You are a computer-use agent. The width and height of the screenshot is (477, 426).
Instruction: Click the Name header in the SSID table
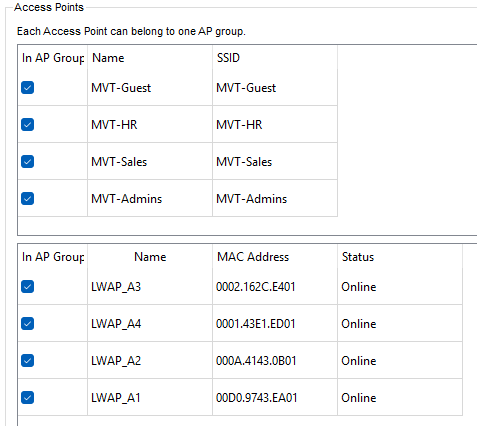150,58
